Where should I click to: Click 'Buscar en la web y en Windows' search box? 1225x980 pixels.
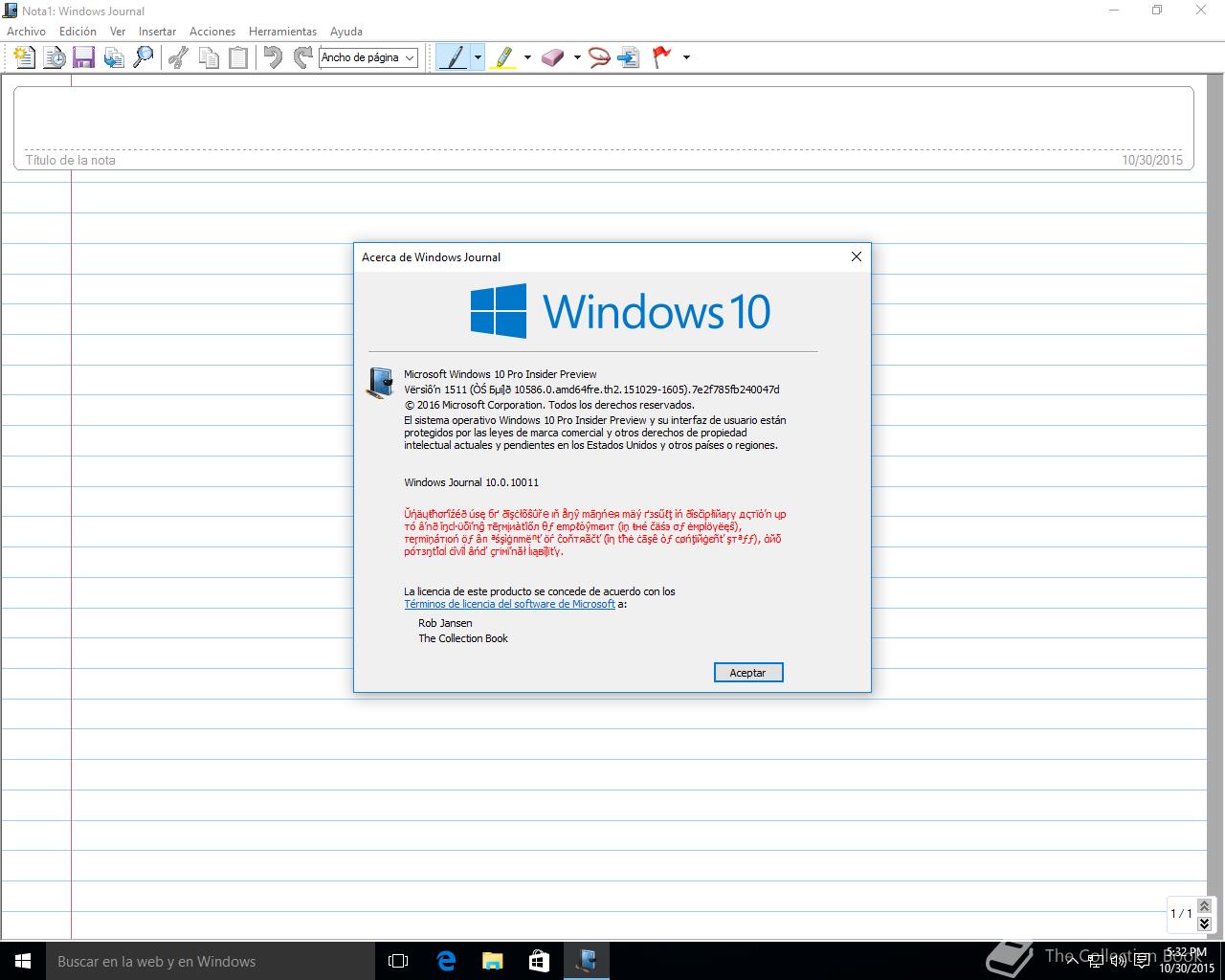coord(209,961)
